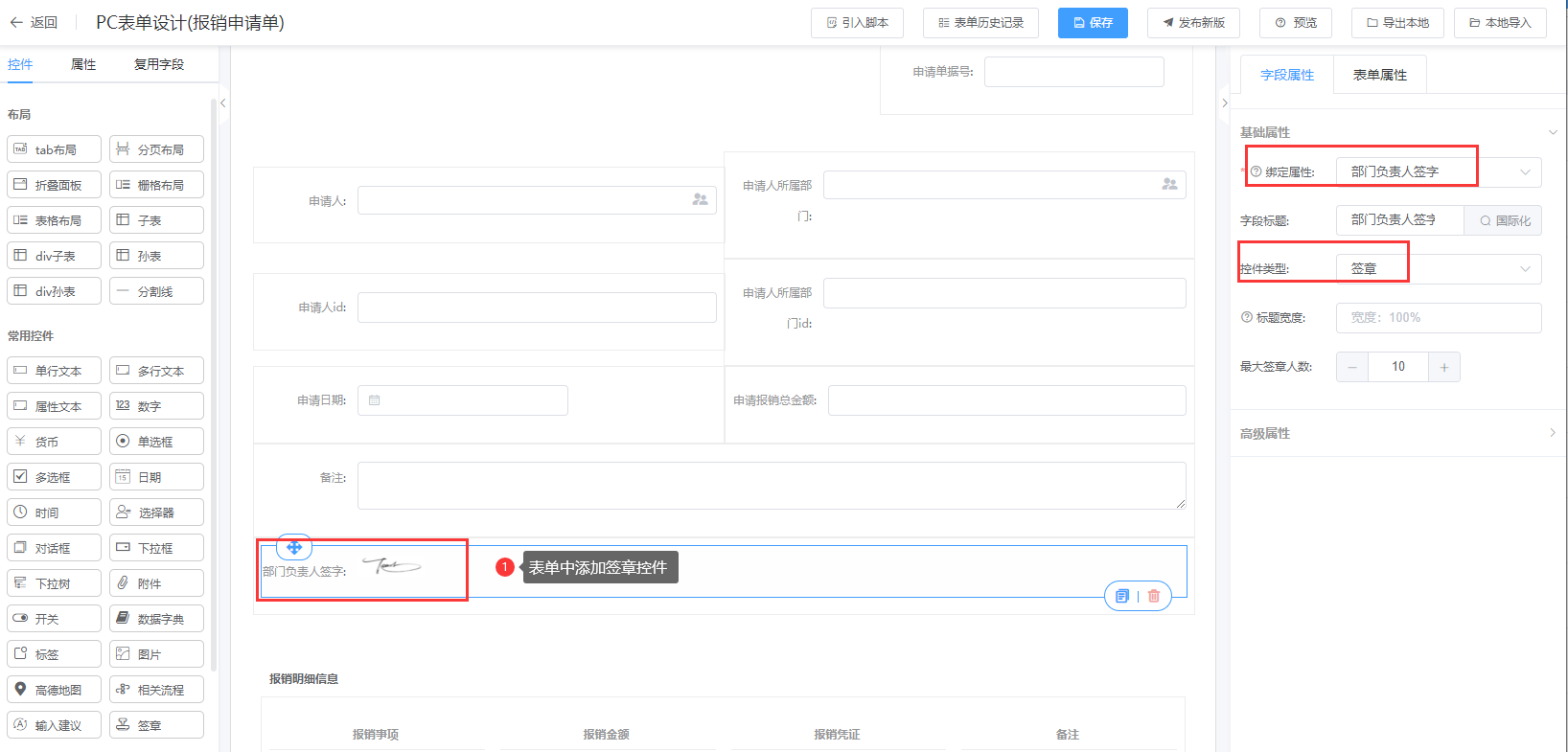Click calendar icon in 申请日期 field
Viewport: 1568px width, 752px height.
[375, 400]
